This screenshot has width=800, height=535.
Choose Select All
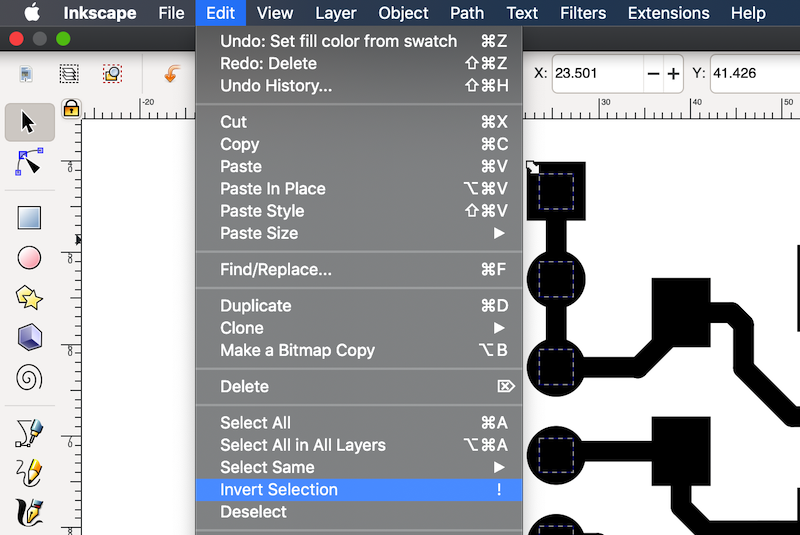(359, 423)
